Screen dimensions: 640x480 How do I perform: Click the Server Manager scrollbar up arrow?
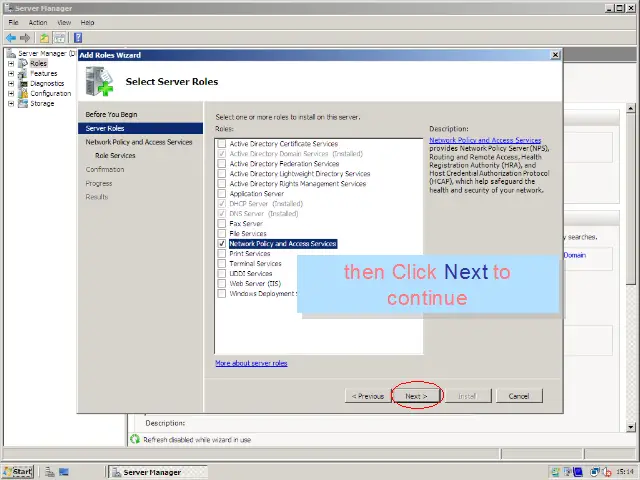631,108
